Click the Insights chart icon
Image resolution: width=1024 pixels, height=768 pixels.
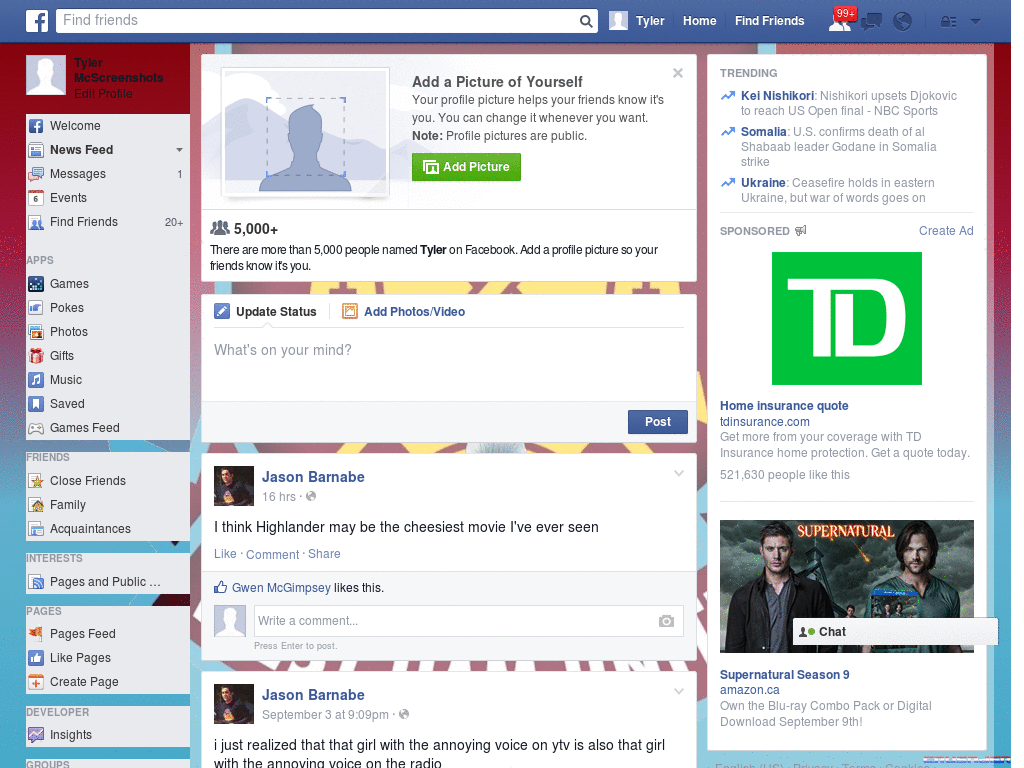(36, 735)
